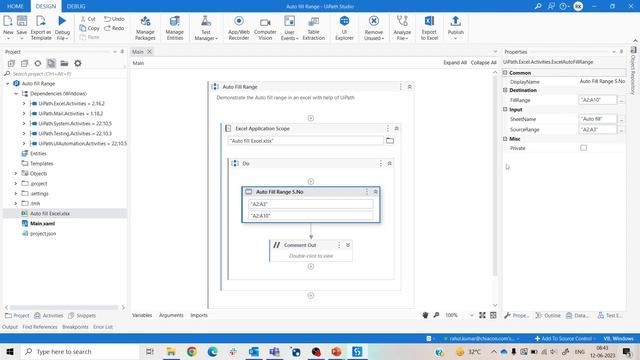
Task: Export workflow to Excel
Action: coord(429,27)
